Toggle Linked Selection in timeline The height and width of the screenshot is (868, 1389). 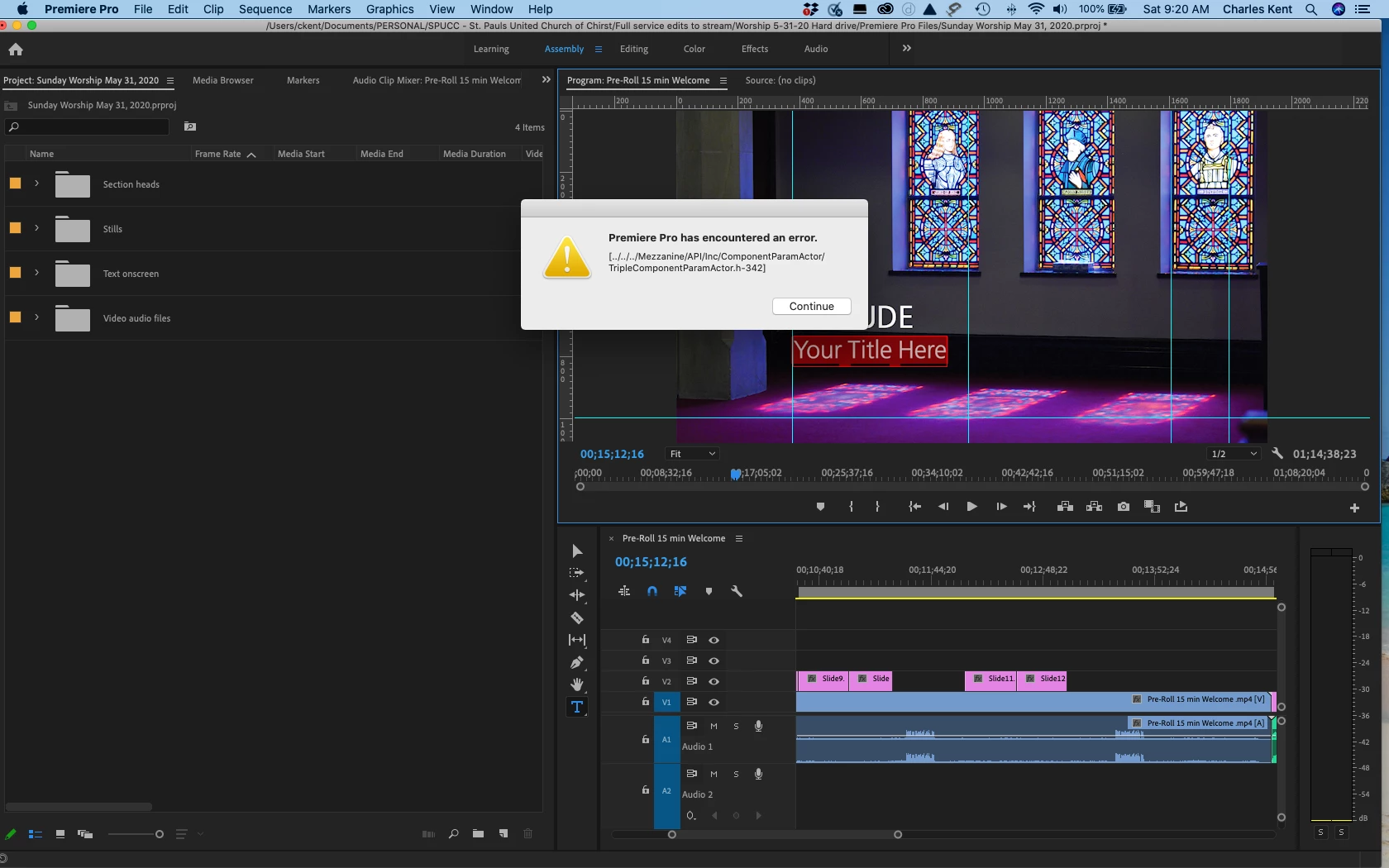[680, 591]
